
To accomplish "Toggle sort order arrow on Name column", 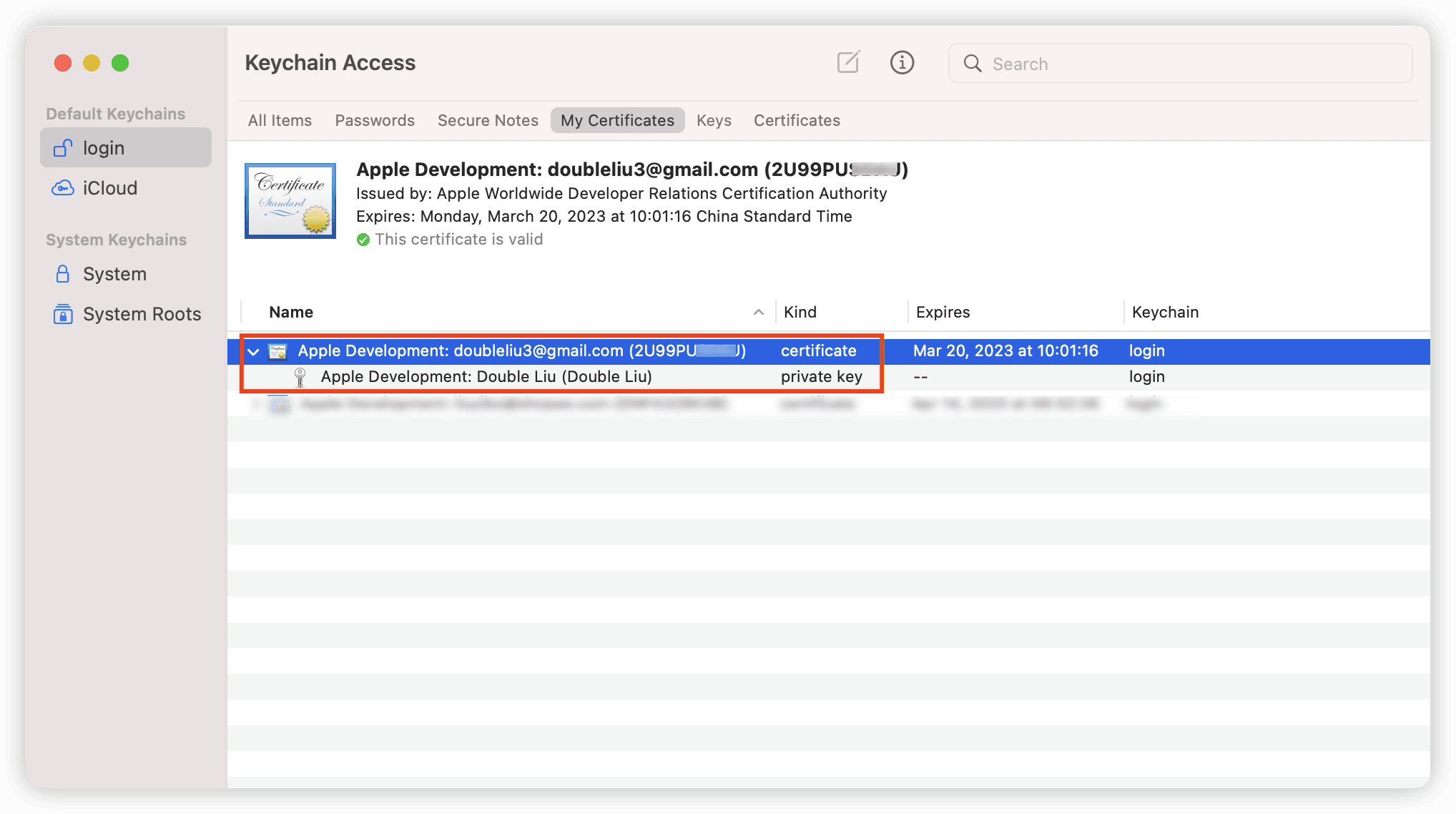I will 759,312.
